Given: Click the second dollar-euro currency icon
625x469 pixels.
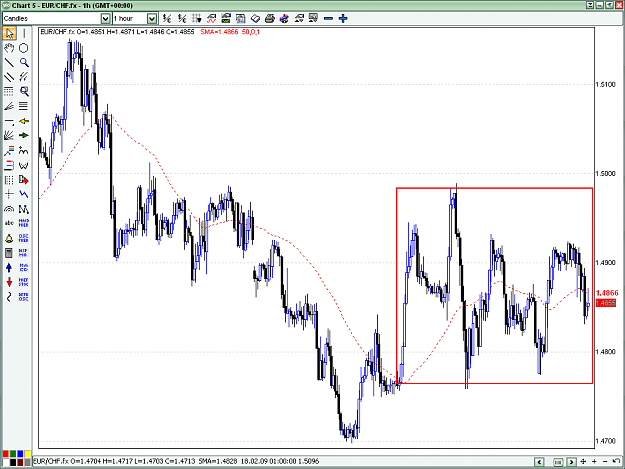Looking at the screenshot, I should [x=182, y=18].
